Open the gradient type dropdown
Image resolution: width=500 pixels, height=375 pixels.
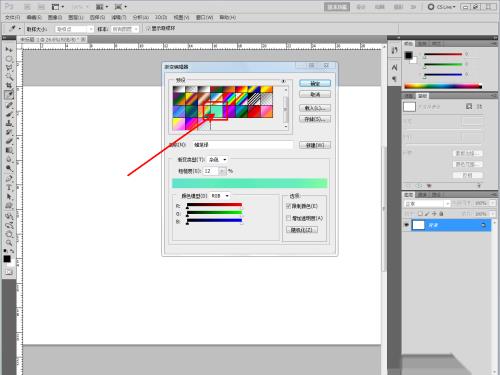click(217, 160)
